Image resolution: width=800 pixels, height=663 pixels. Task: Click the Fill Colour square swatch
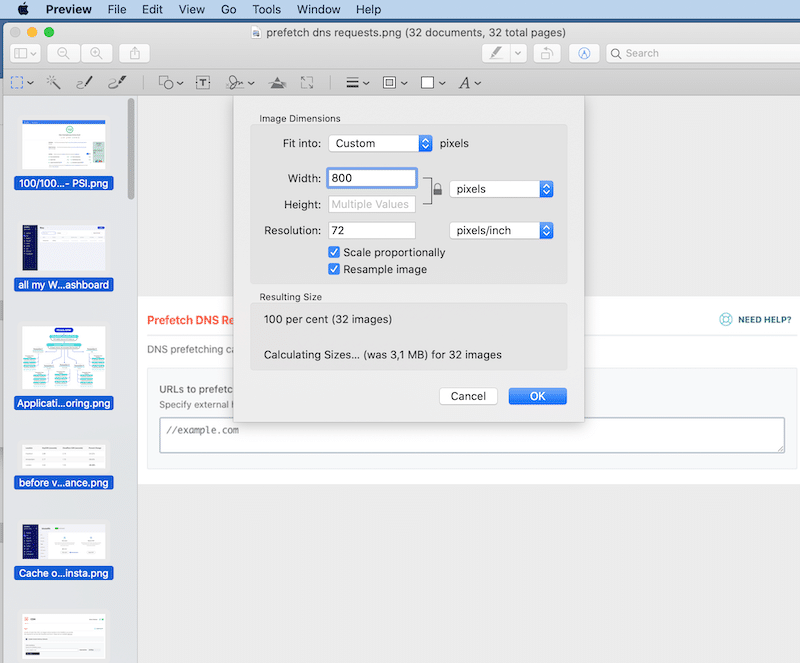pos(428,83)
